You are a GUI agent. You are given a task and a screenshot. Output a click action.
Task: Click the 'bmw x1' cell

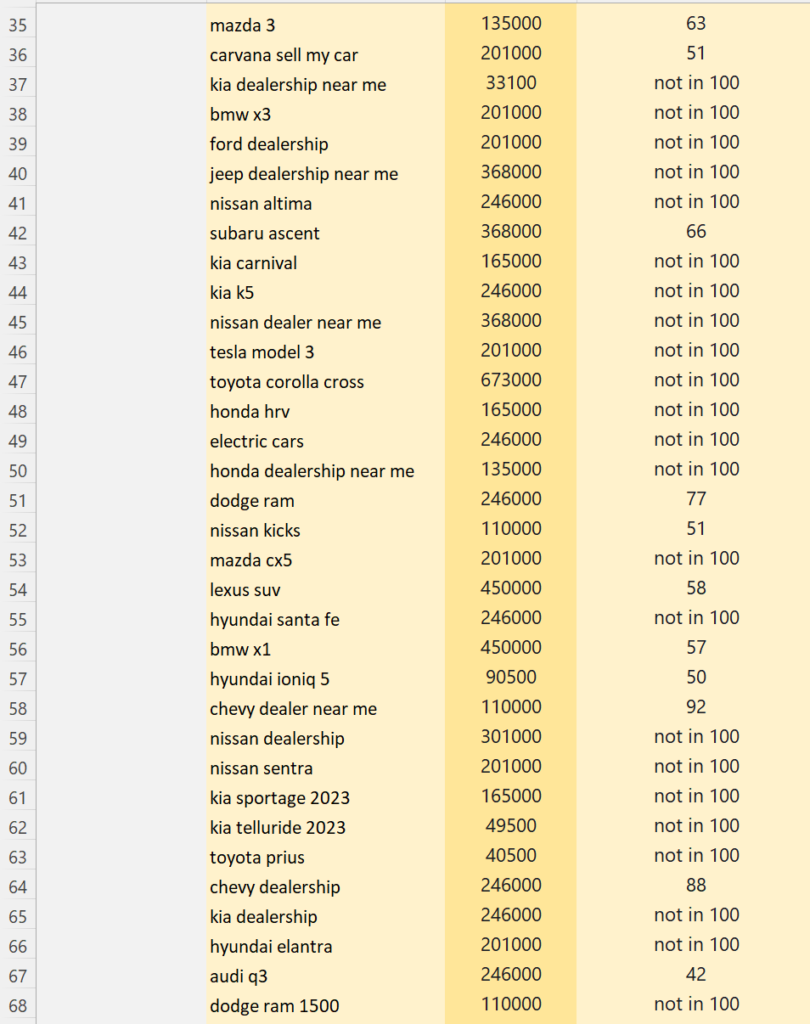coord(325,649)
